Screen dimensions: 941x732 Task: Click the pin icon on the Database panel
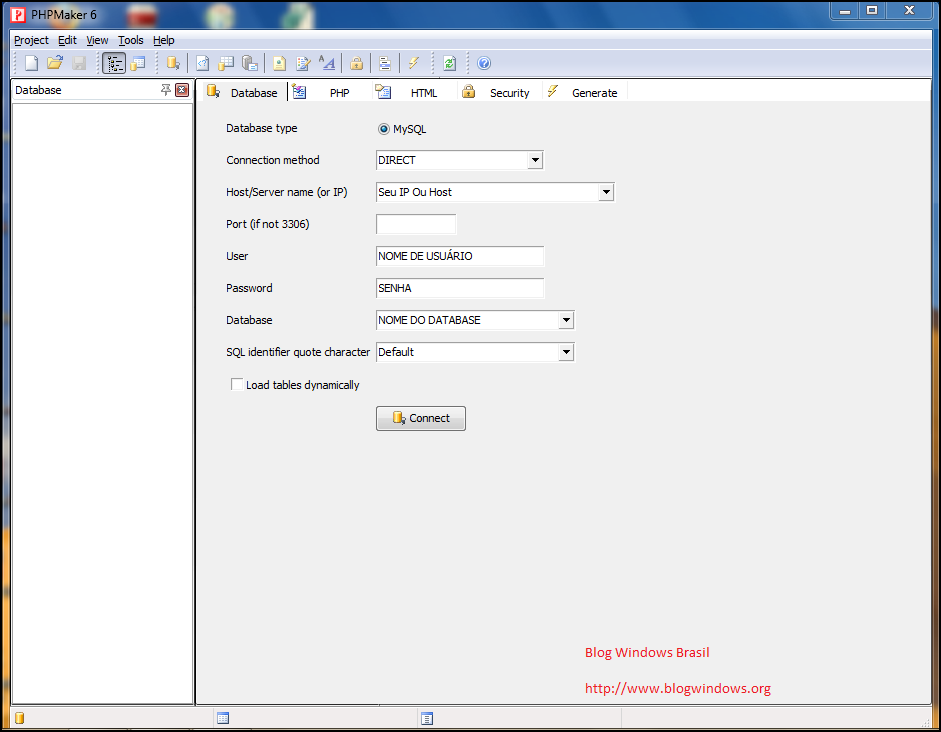pos(166,90)
